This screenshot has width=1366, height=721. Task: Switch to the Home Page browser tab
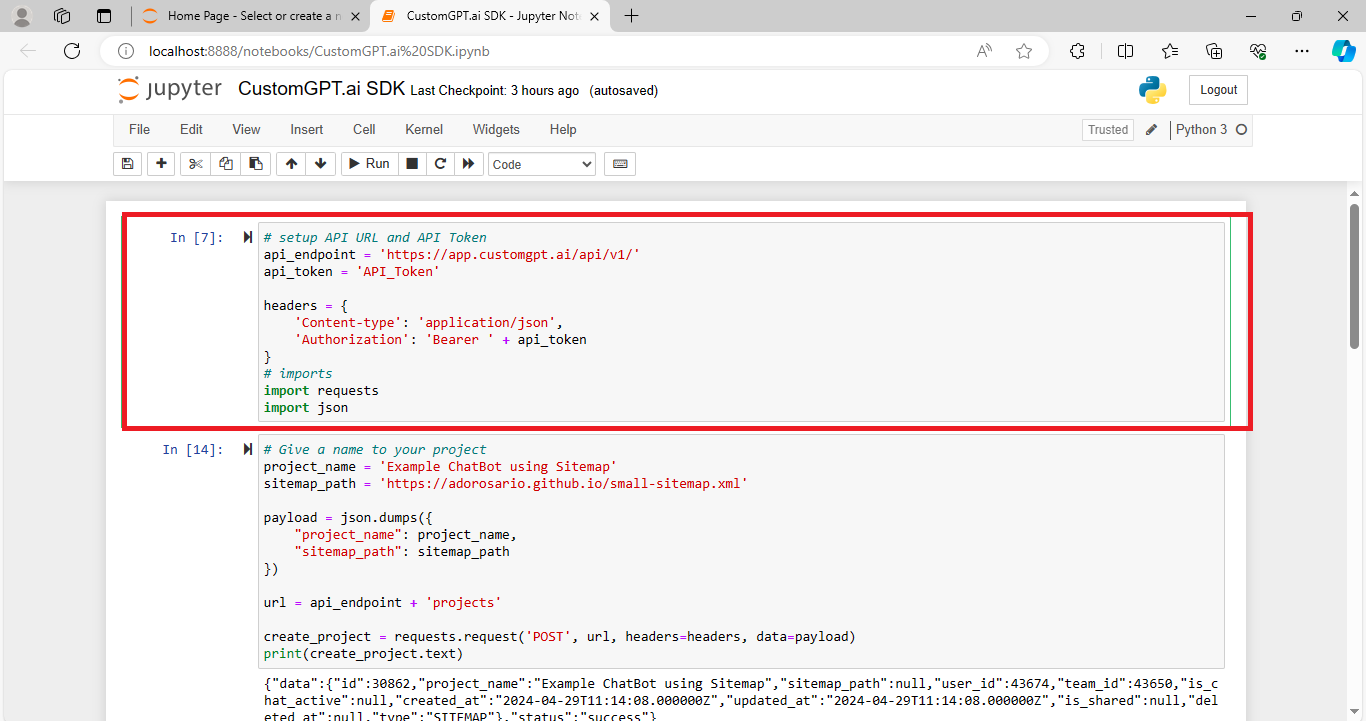coord(248,16)
